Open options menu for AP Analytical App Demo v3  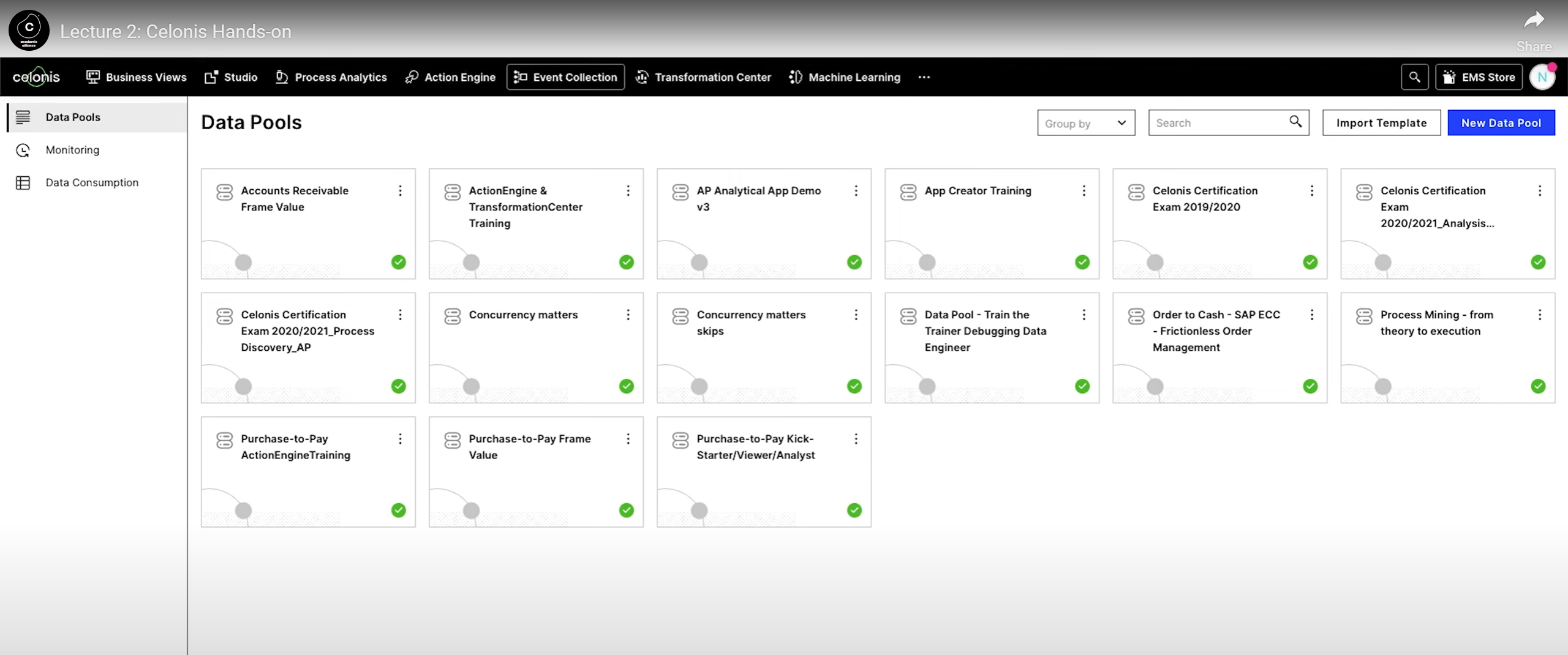856,191
